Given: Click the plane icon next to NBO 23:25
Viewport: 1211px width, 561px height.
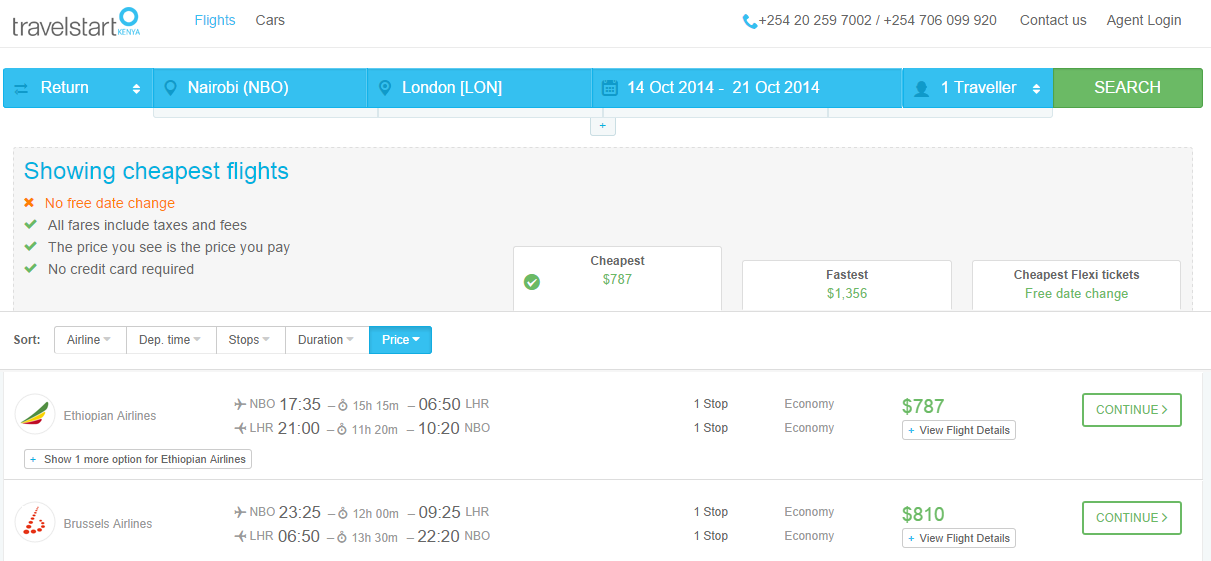Looking at the screenshot, I should (x=239, y=512).
